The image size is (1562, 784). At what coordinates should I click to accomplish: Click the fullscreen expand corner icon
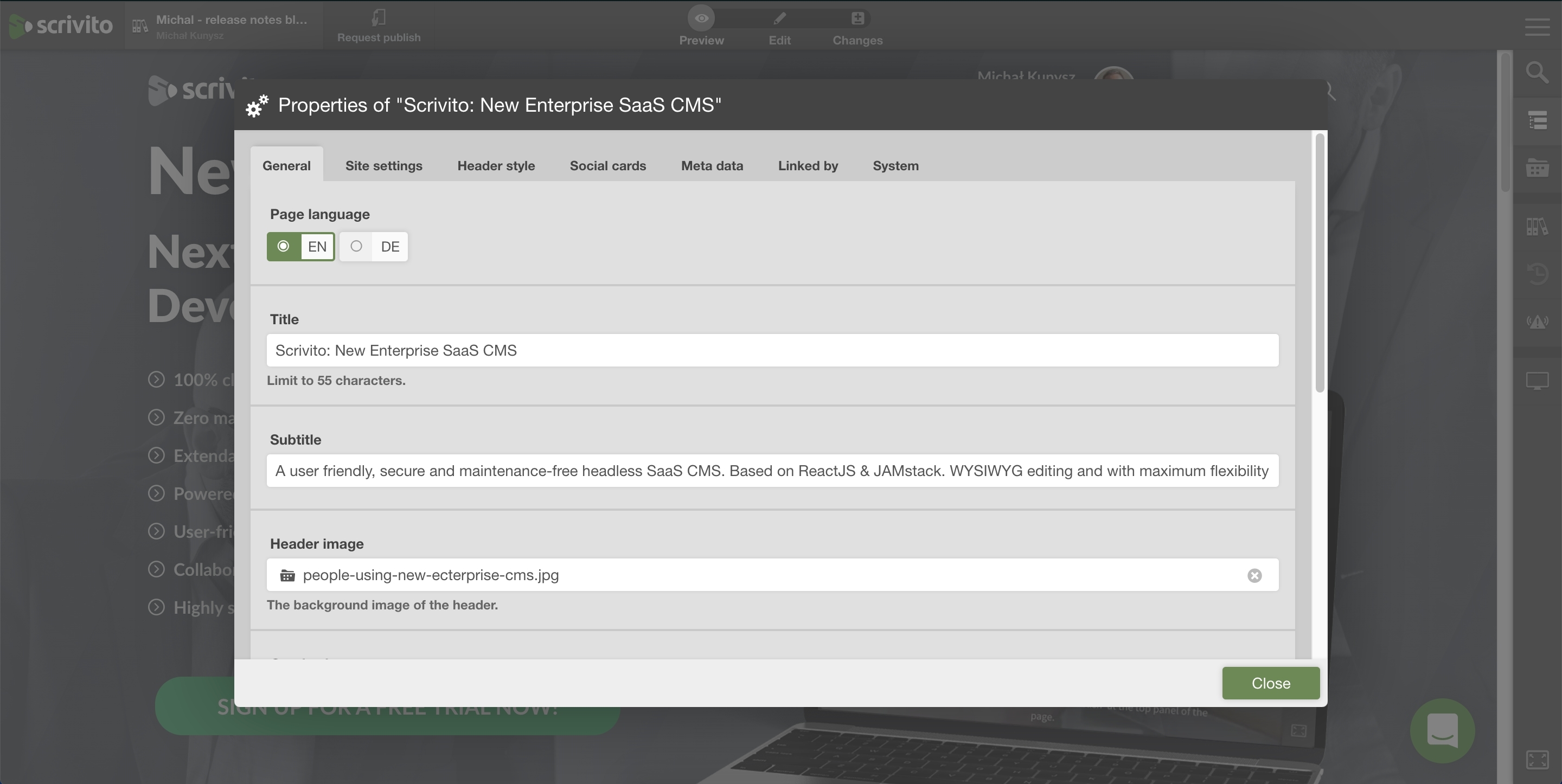coord(1537,759)
